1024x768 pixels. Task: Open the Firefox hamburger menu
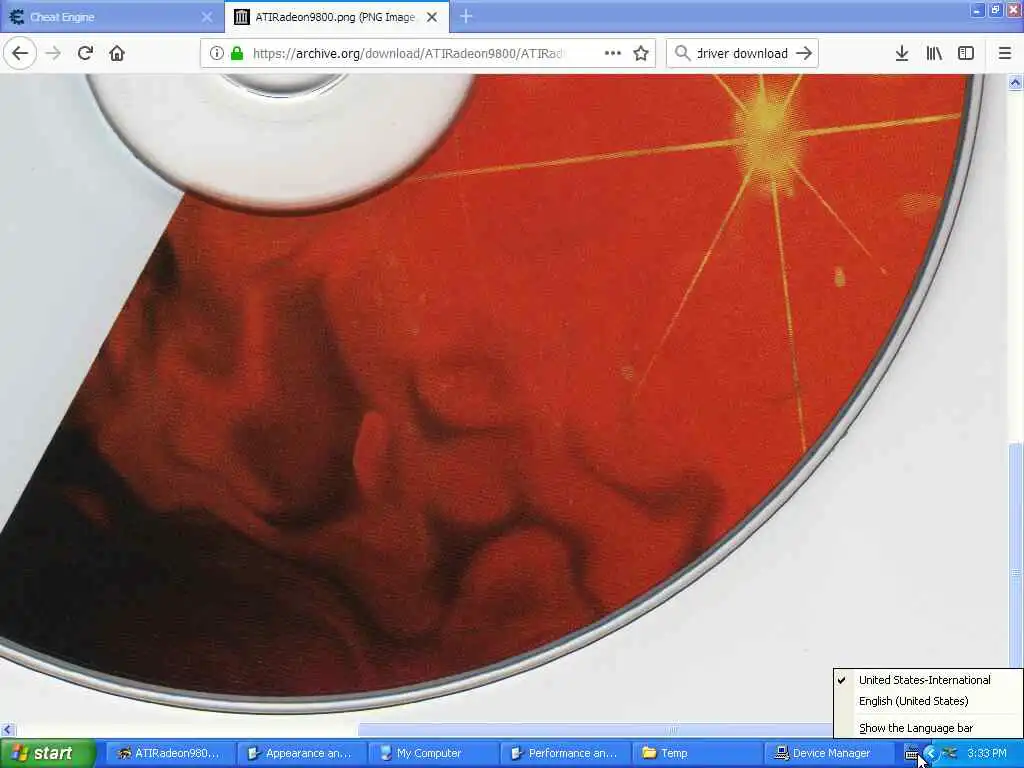tap(1005, 54)
